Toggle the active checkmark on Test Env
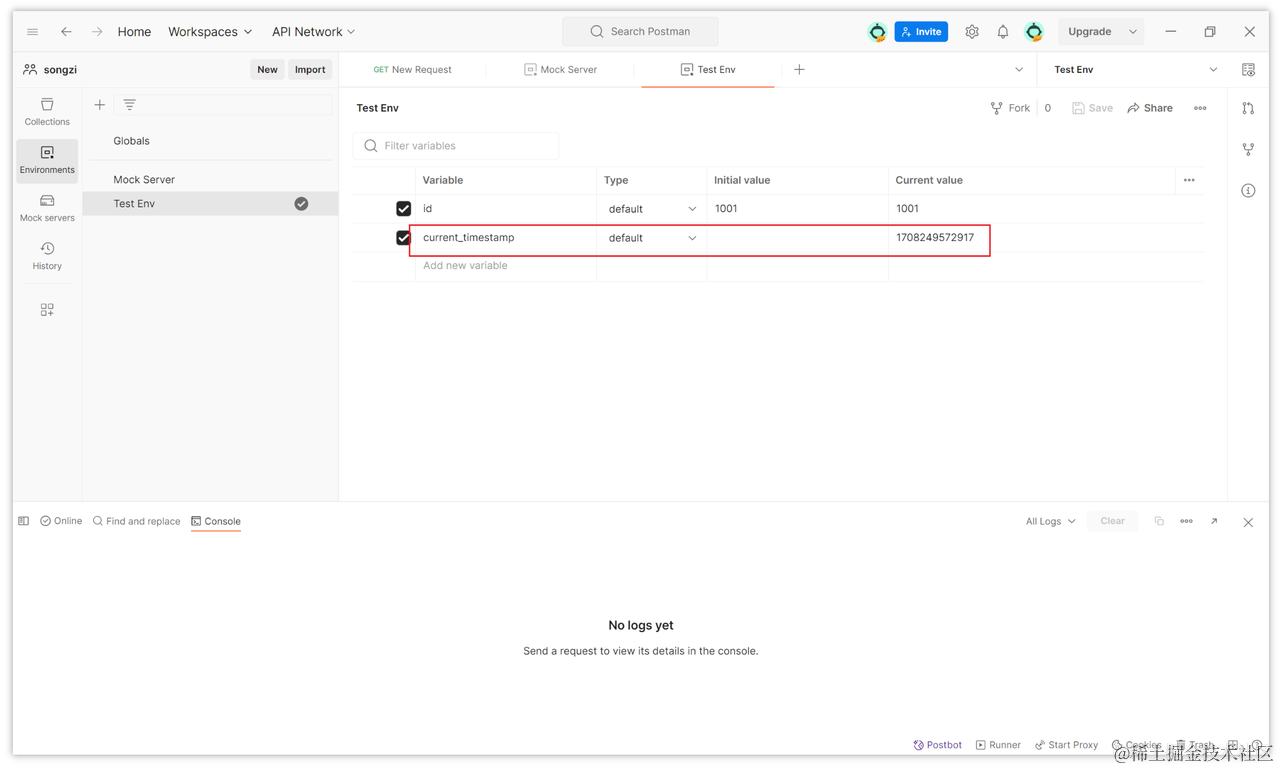The height and width of the screenshot is (770, 1280). tap(301, 204)
